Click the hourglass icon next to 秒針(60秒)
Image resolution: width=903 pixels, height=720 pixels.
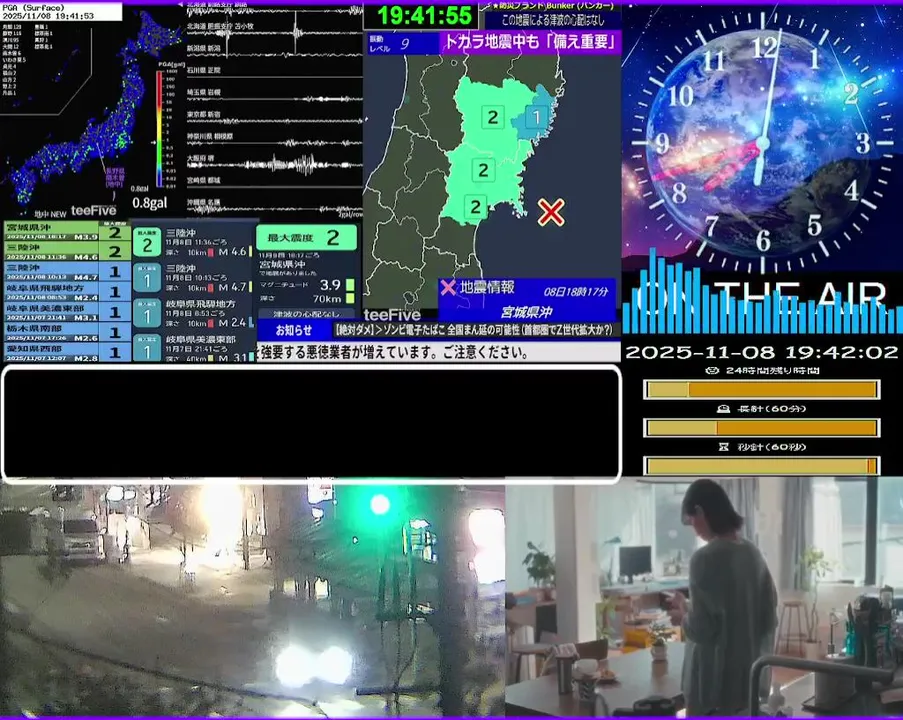point(724,446)
